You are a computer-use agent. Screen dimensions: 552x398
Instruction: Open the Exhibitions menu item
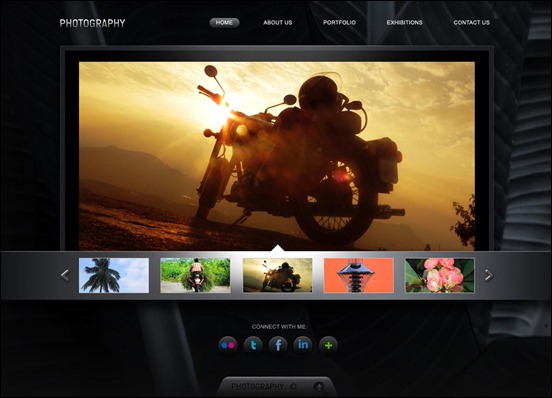click(x=404, y=23)
